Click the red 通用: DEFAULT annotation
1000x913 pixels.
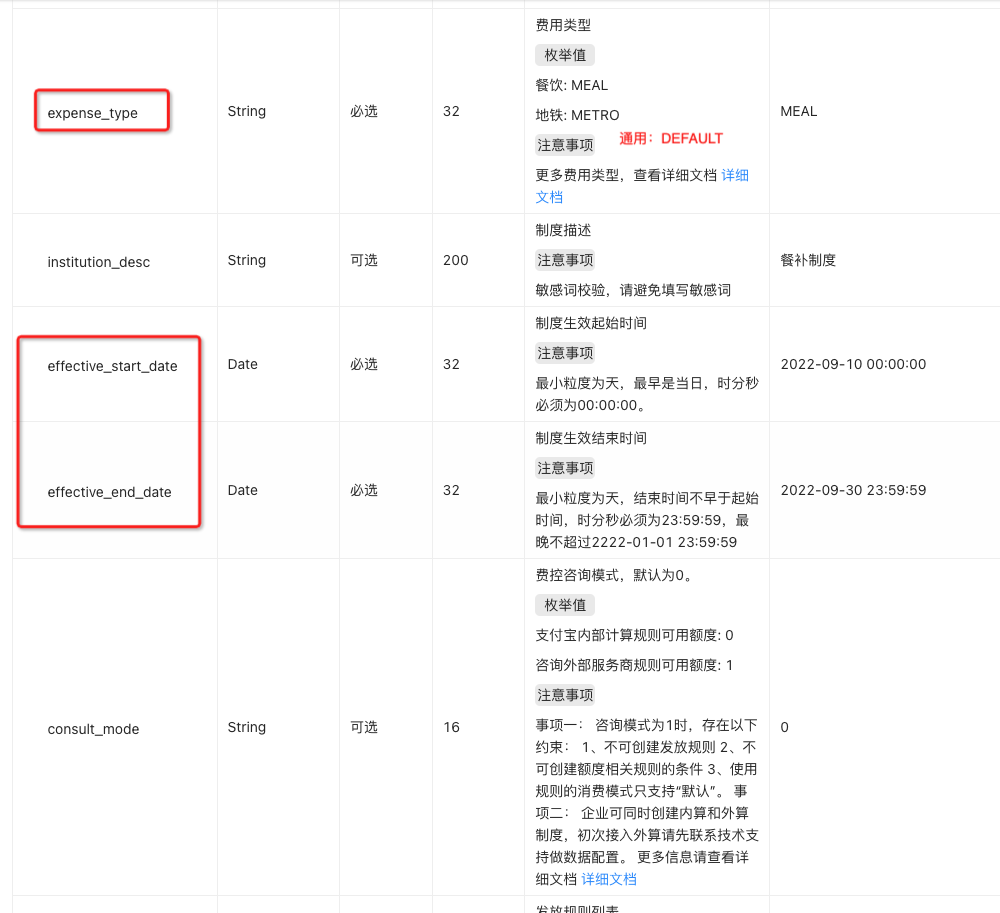point(671,138)
